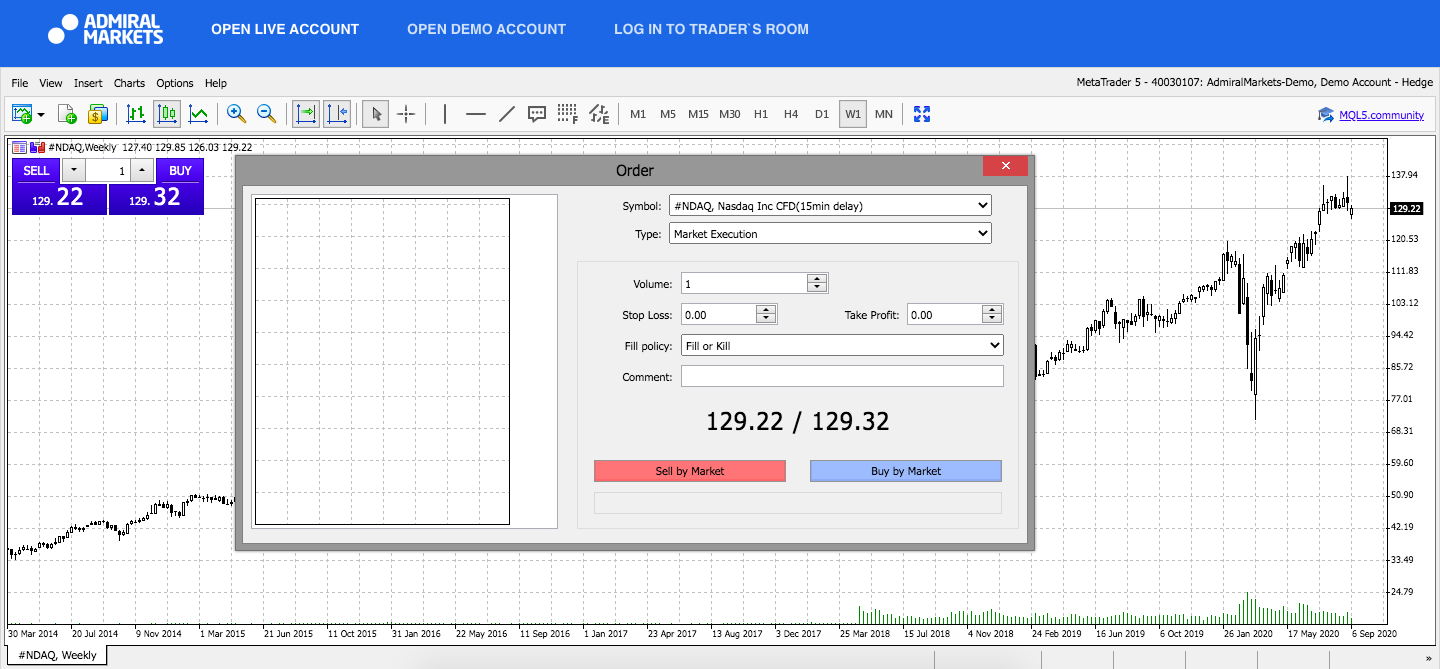Viewport: 1440px width, 669px height.
Task: Select the candlestick chart type icon
Action: click(167, 114)
